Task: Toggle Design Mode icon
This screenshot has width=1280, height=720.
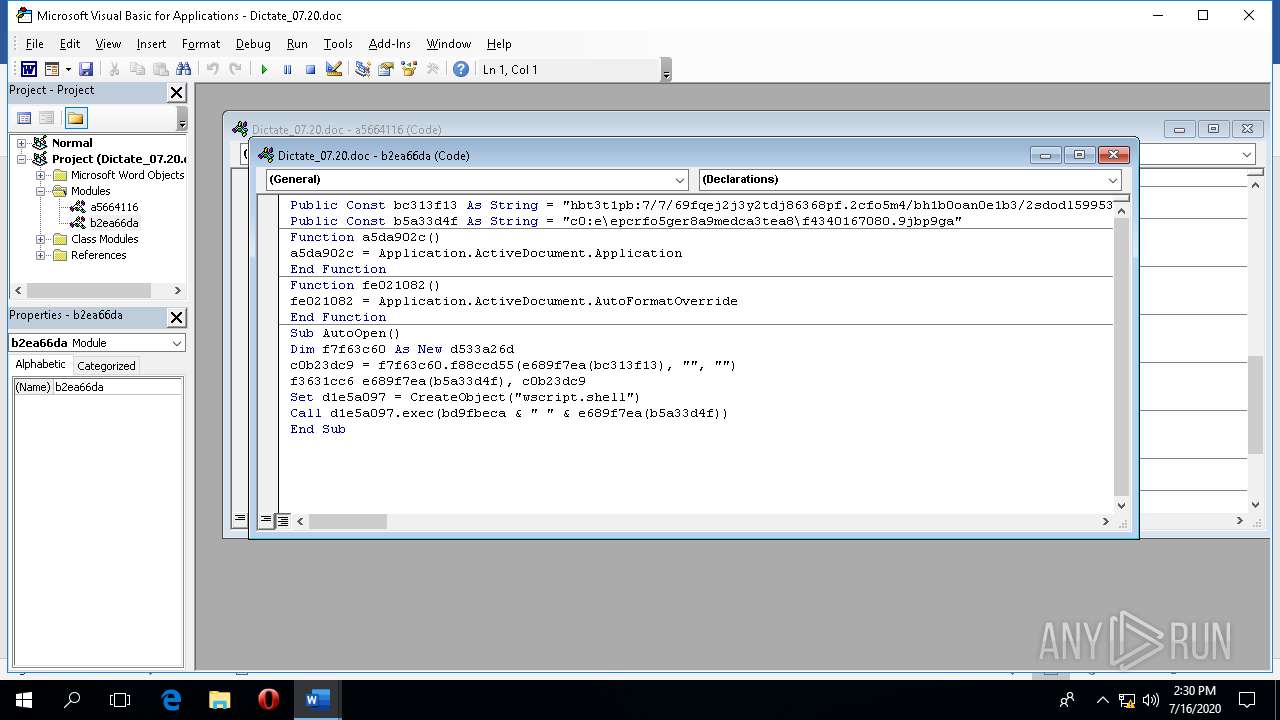Action: pyautogui.click(x=334, y=69)
